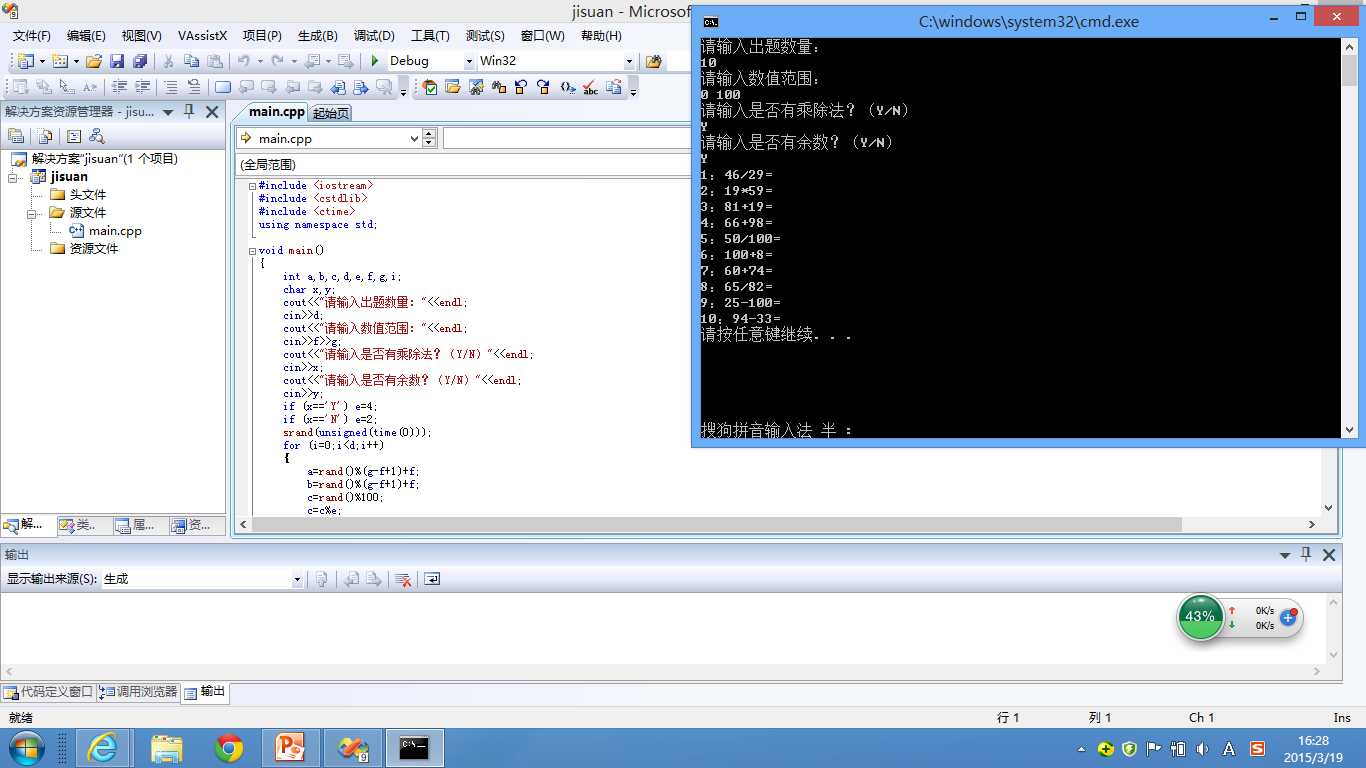
Task: Switch to the 起始页 tab
Action: click(x=331, y=113)
